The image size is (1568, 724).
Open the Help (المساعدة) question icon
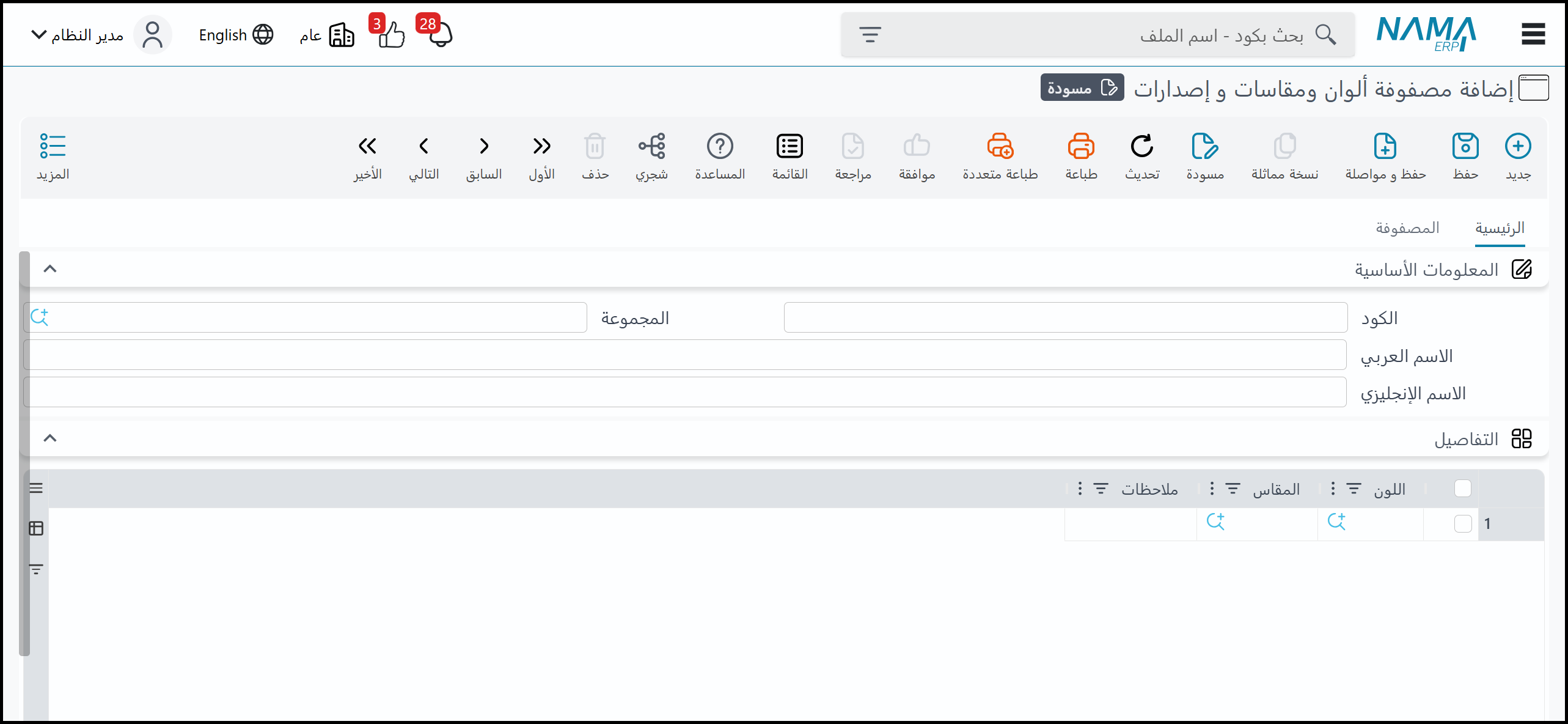pyautogui.click(x=719, y=147)
